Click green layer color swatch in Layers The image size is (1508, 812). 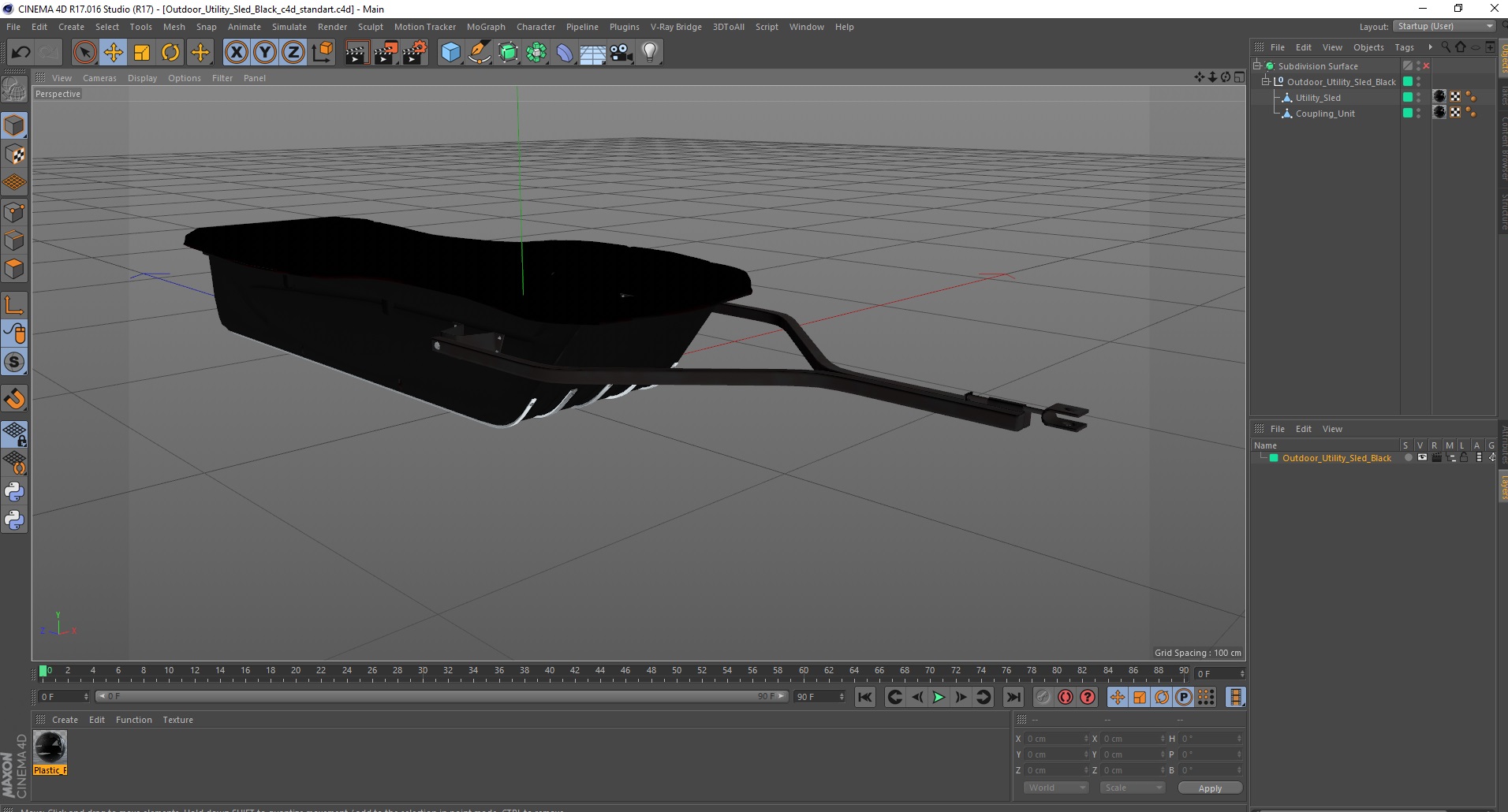[x=1273, y=458]
